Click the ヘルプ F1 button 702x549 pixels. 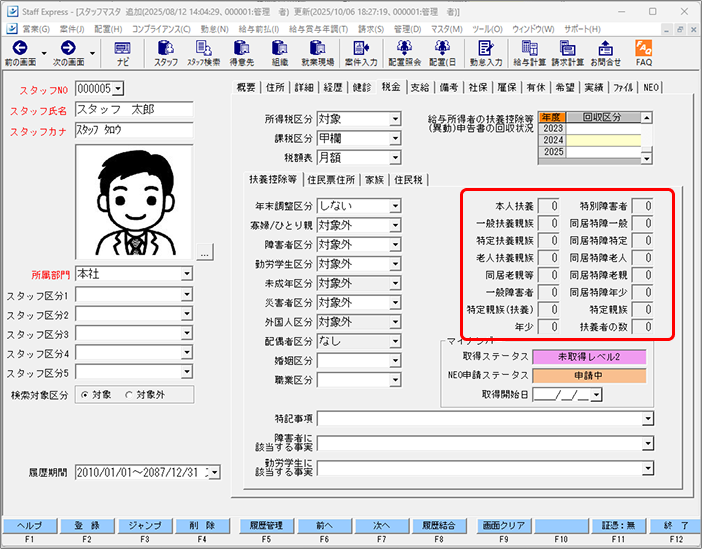click(30, 526)
